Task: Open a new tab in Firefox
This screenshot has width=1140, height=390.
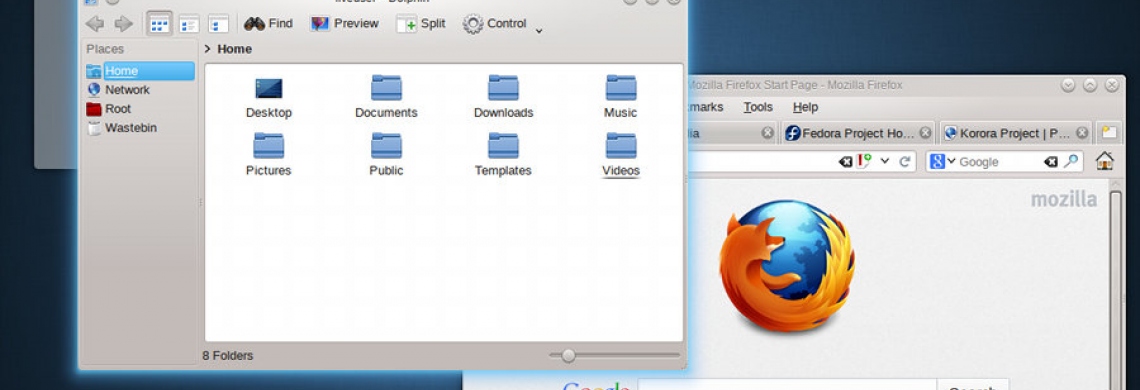Action: 1109,133
